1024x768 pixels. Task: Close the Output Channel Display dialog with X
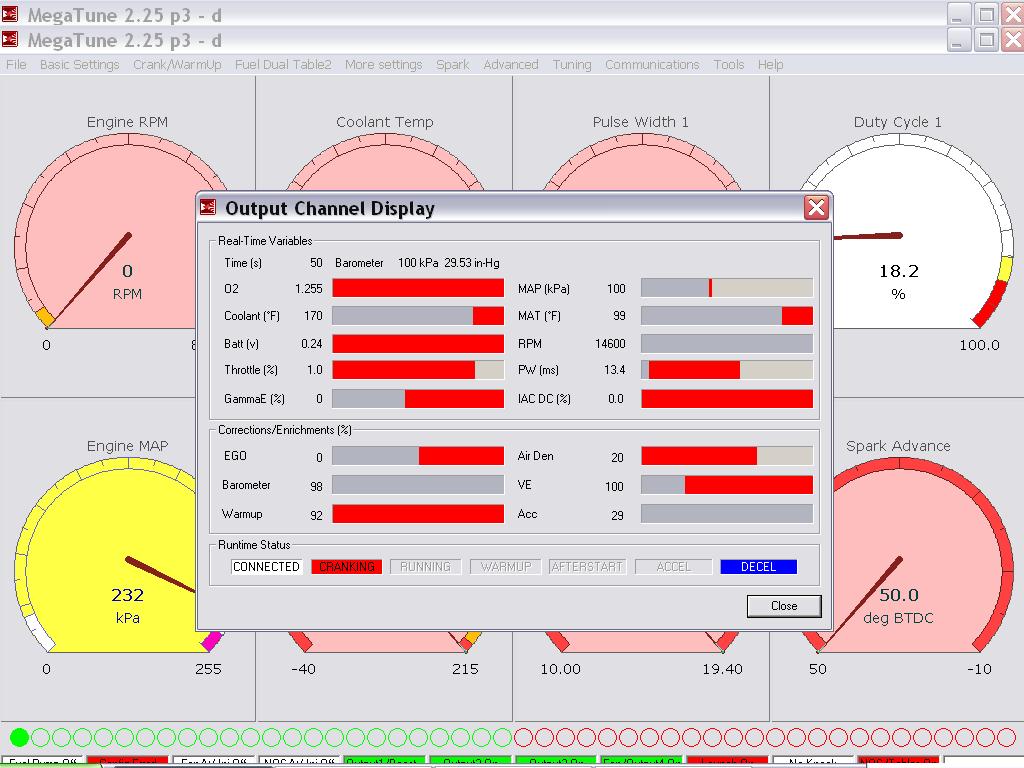(816, 208)
